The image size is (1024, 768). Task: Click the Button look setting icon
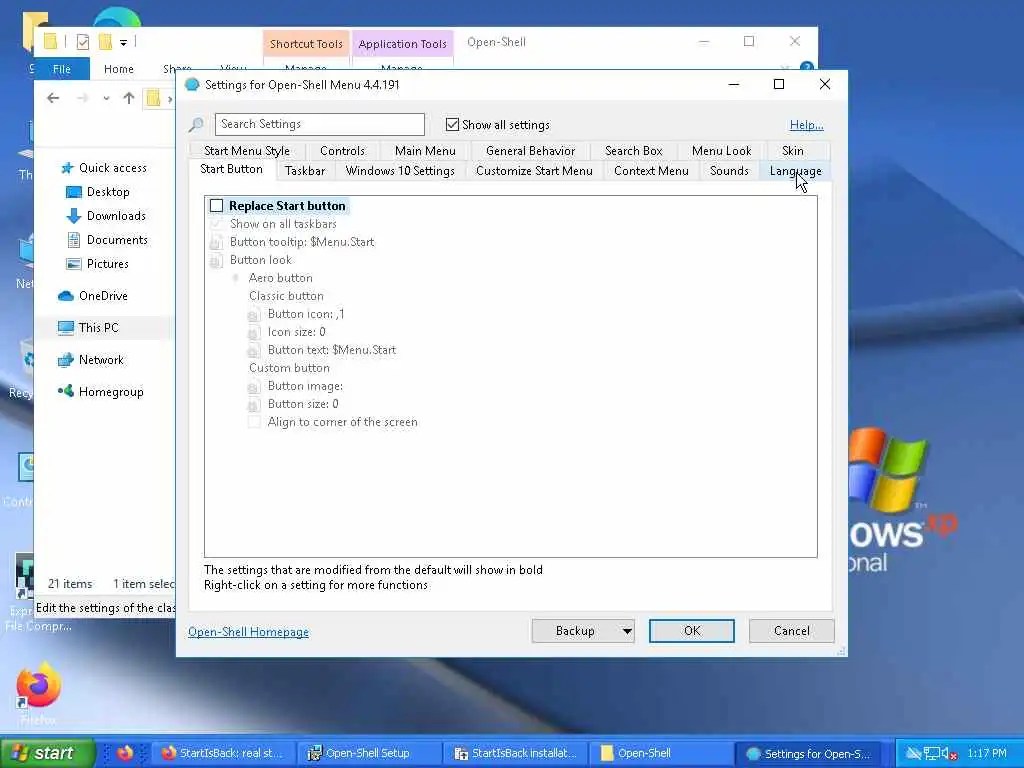(x=216, y=261)
